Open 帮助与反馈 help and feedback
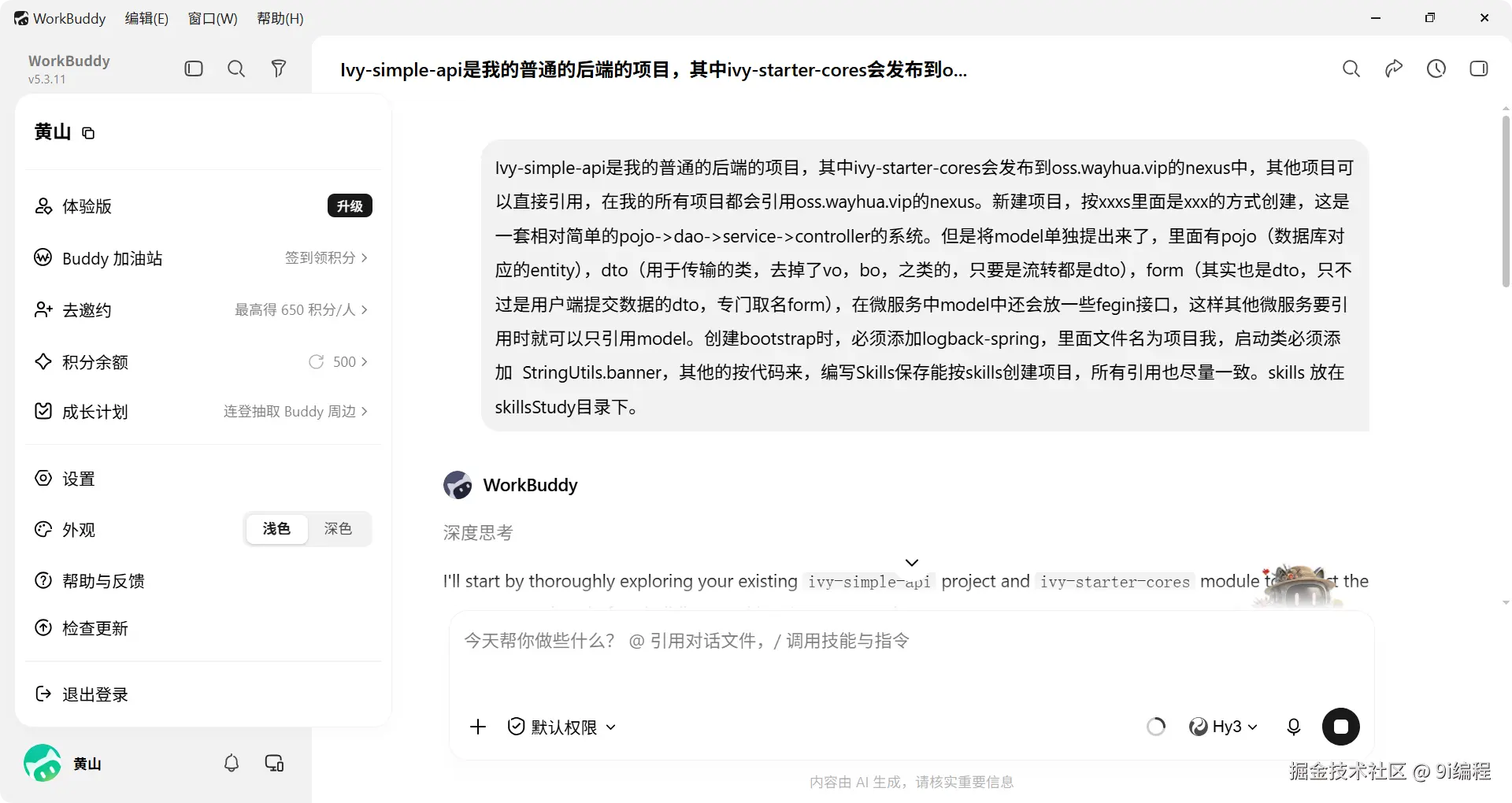This screenshot has height=803, width=1512. click(203, 581)
